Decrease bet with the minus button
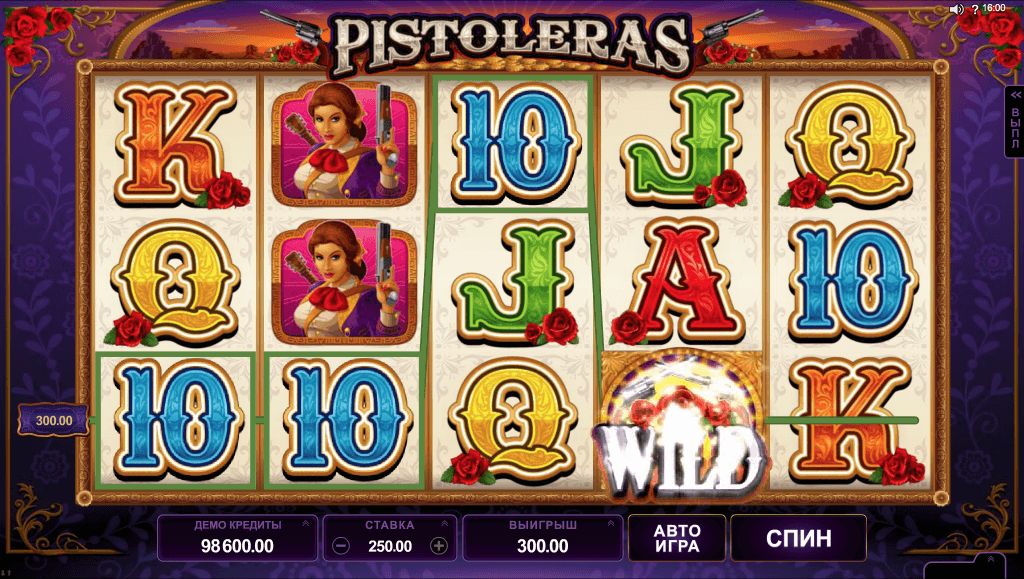The width and height of the screenshot is (1024, 579). coord(340,546)
